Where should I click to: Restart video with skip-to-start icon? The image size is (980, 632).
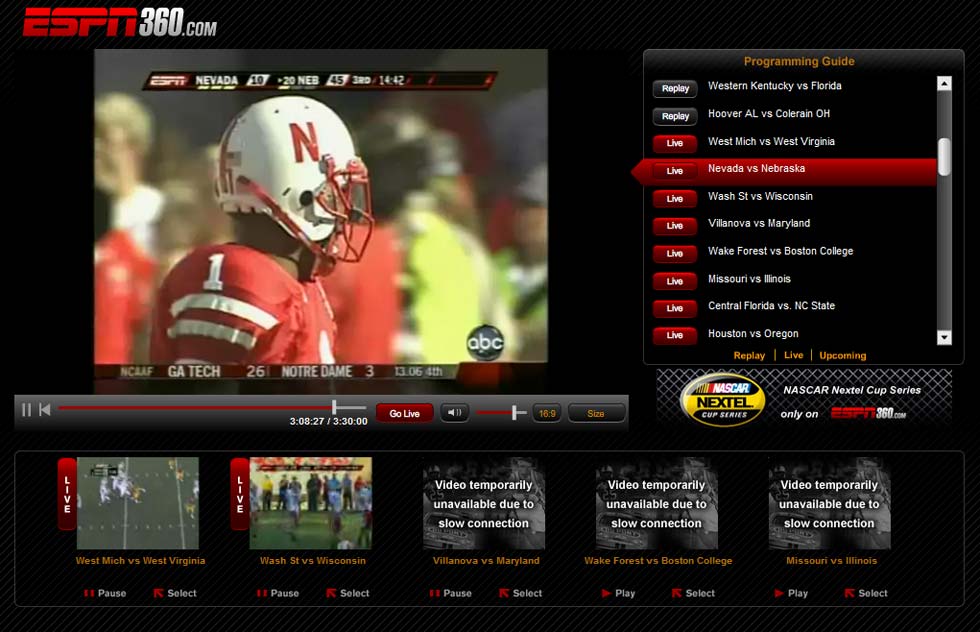[44, 410]
